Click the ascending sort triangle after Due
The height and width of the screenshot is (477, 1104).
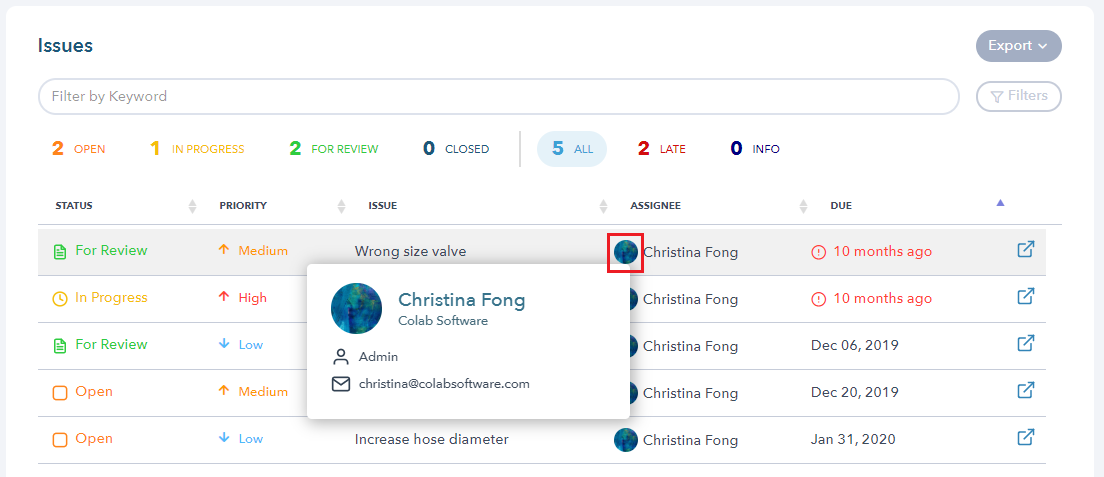(x=1000, y=203)
